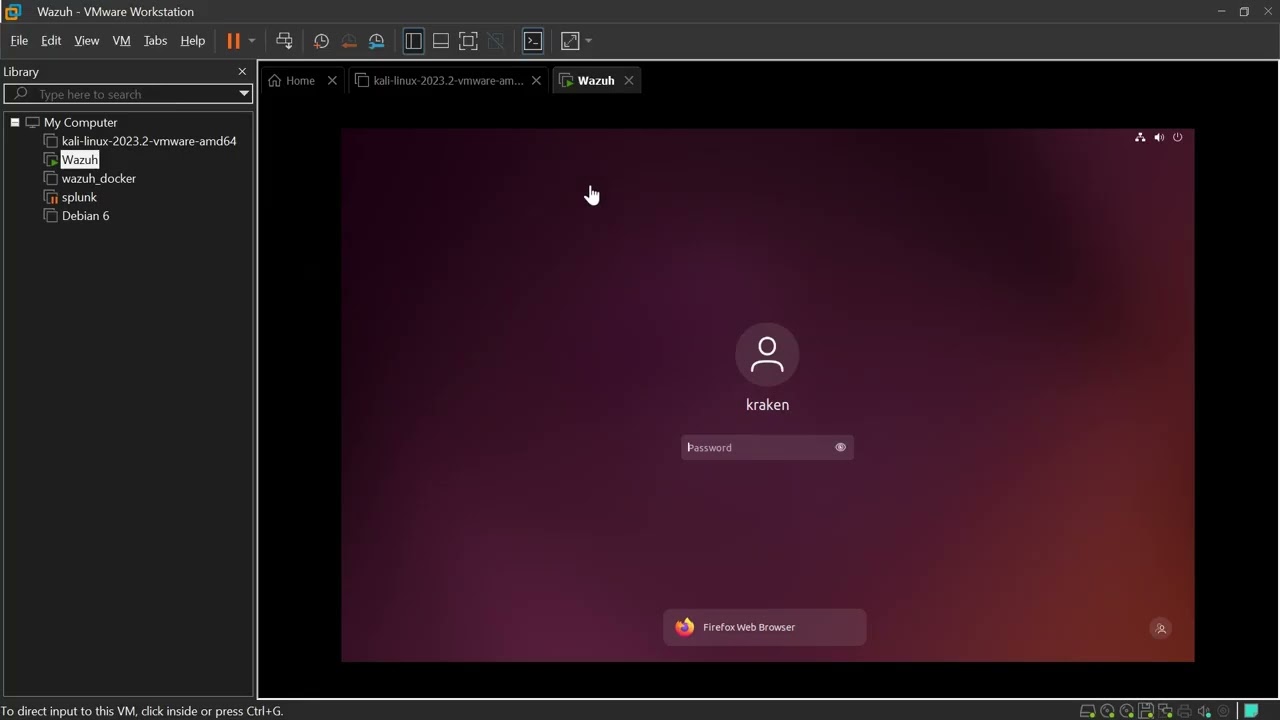Close the kali-linux tab
Viewport: 1280px width, 720px height.
tap(536, 81)
